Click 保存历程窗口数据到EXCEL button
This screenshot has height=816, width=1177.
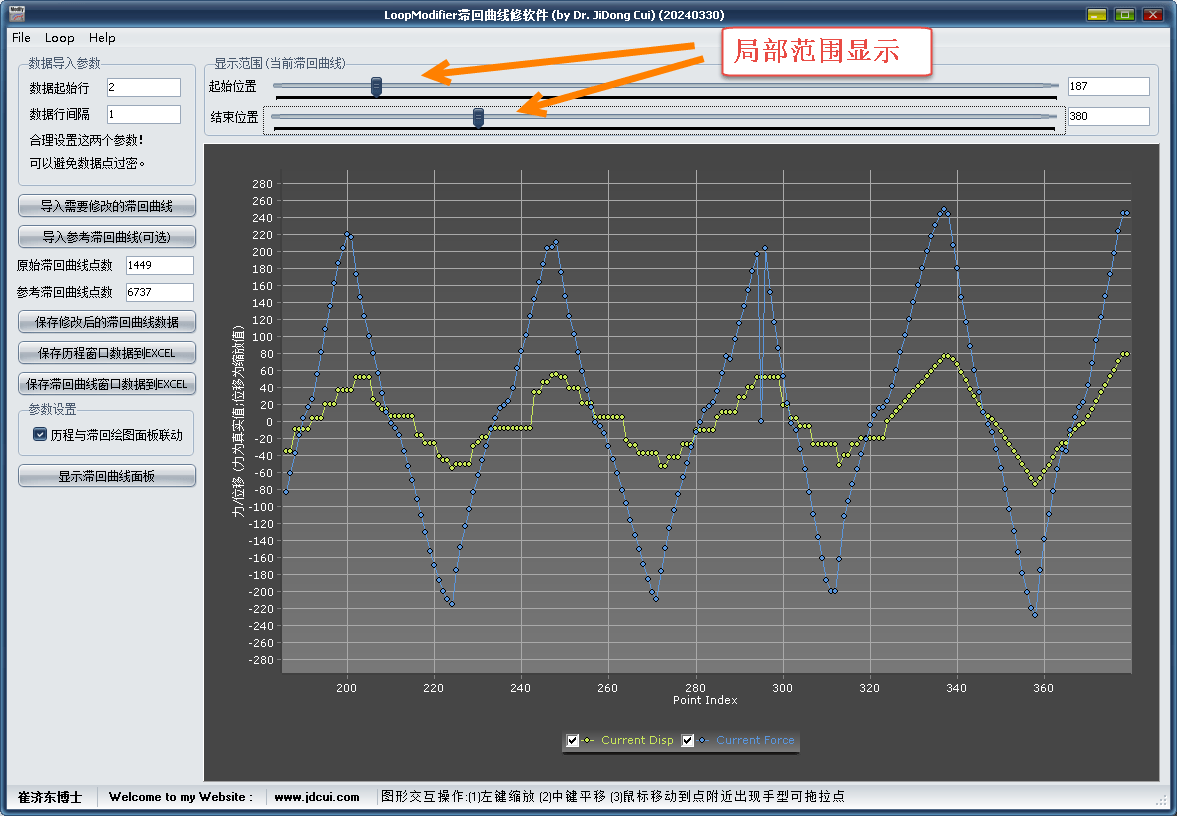[107, 353]
